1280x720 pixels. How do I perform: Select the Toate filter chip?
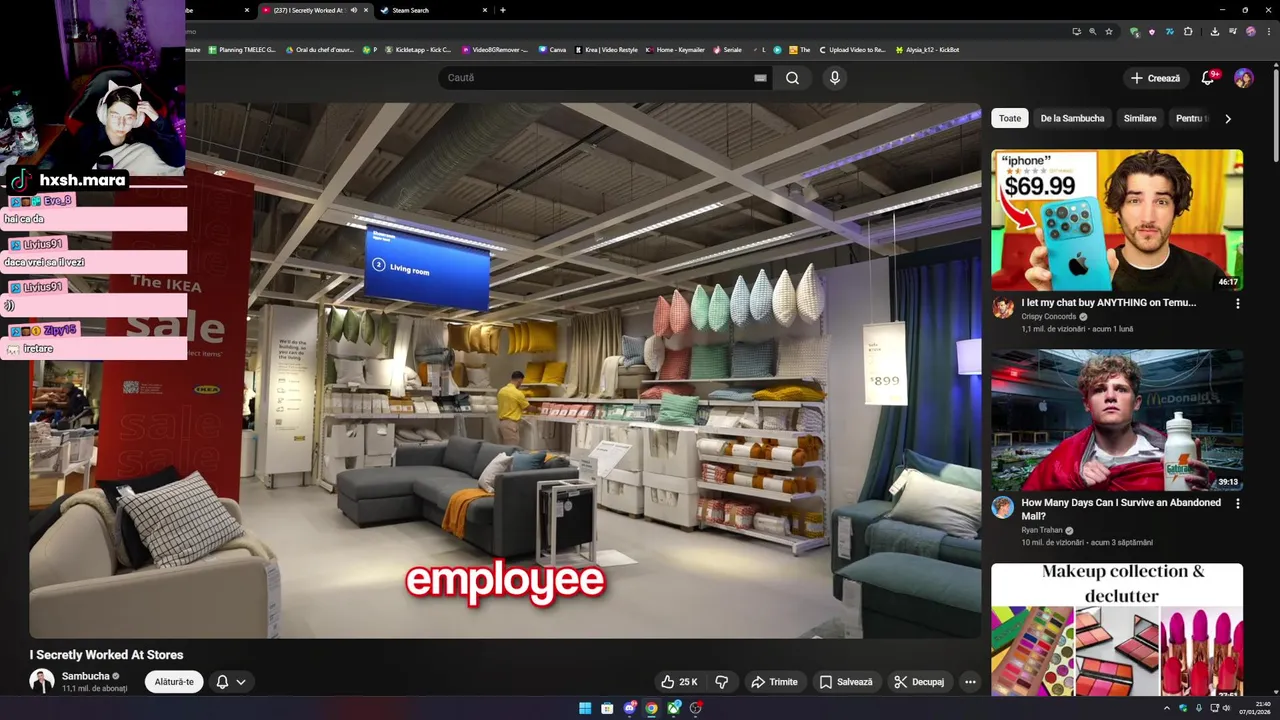[1010, 118]
